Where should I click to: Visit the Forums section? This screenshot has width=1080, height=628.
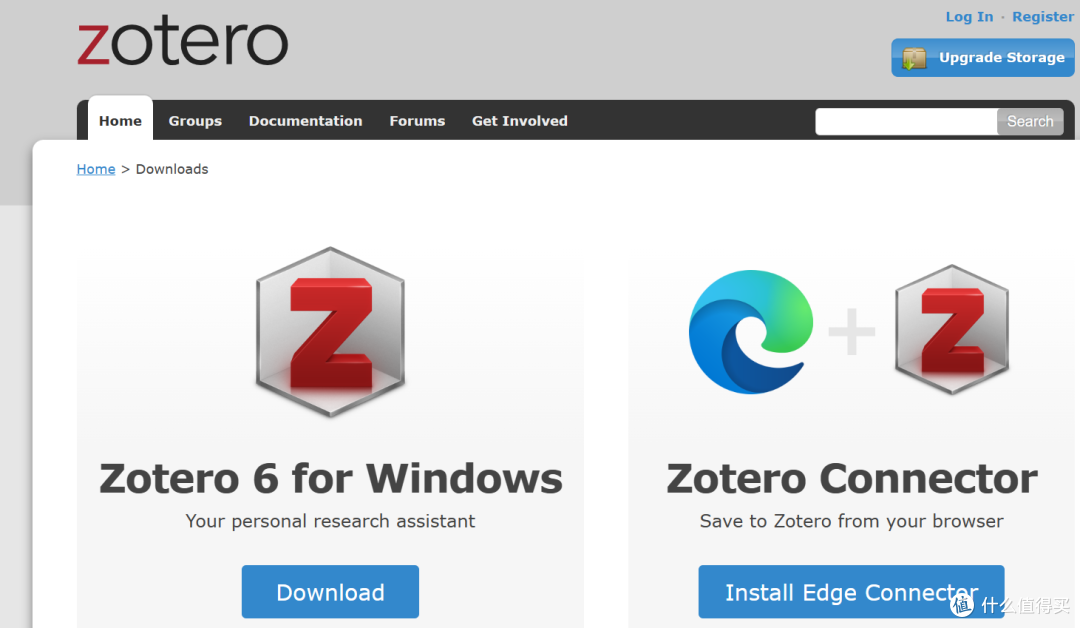point(417,121)
